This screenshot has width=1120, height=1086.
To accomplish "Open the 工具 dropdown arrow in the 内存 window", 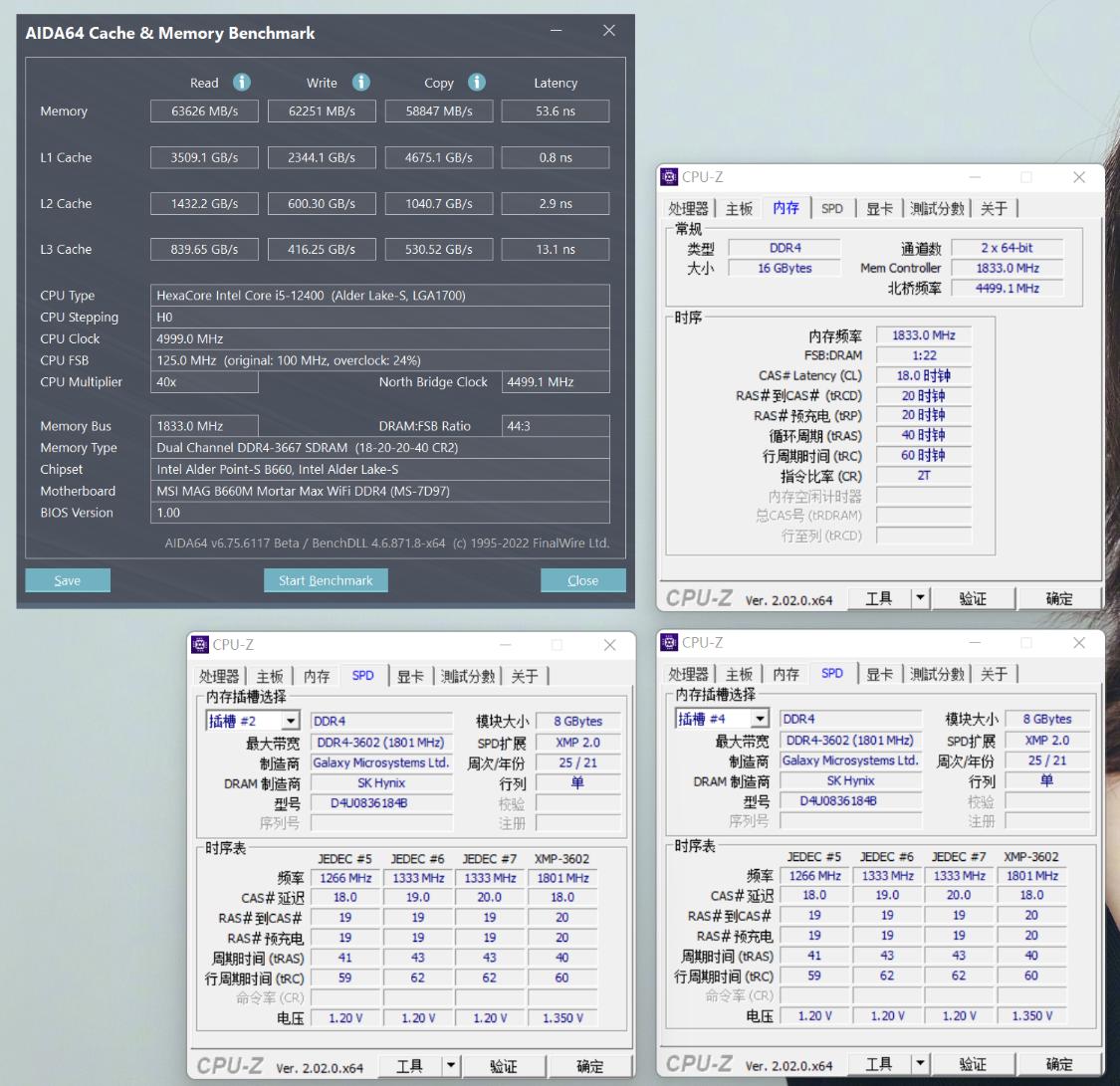I will coord(919,597).
